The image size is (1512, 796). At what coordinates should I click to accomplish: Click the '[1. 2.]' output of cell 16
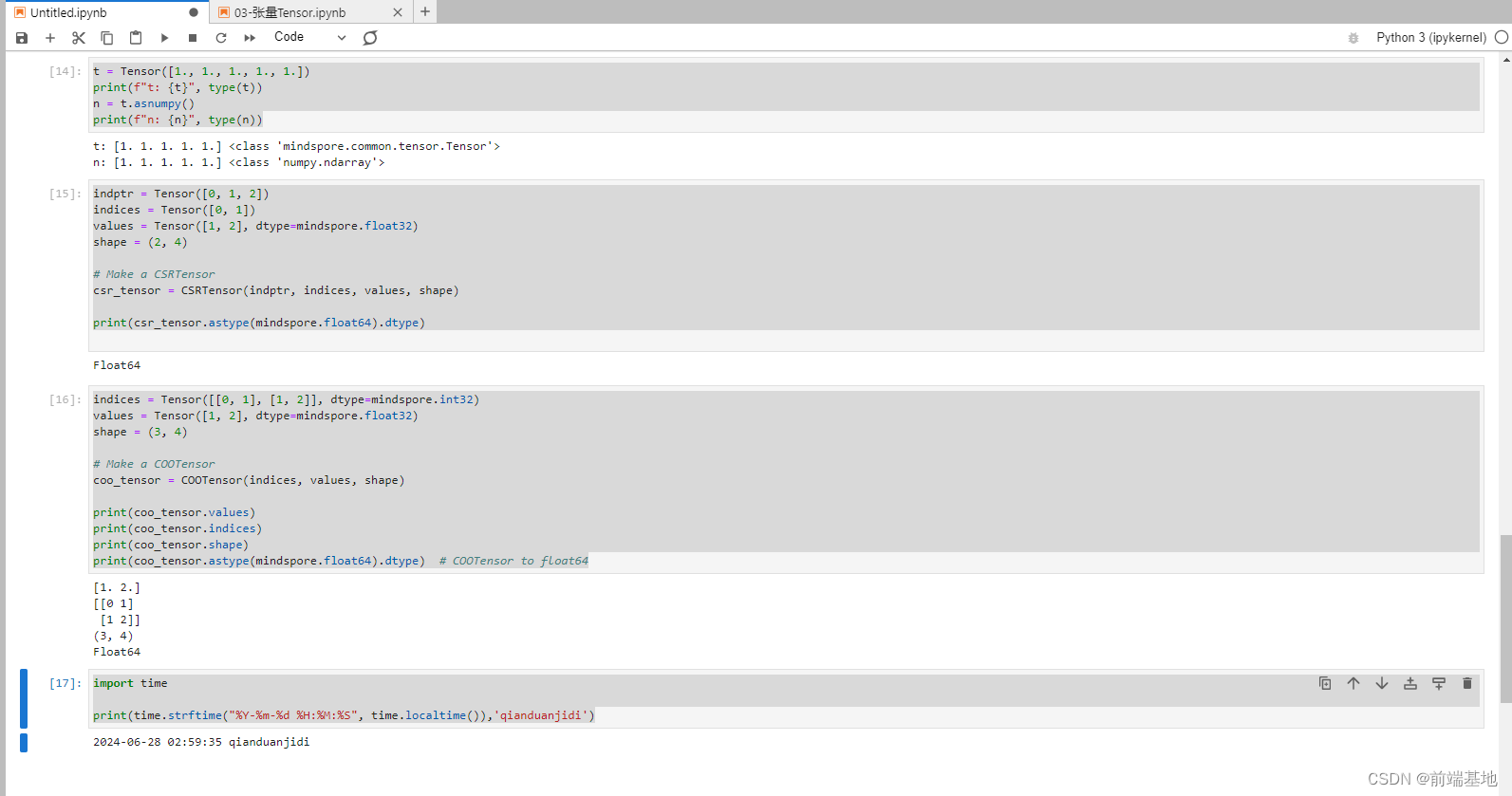(x=117, y=587)
